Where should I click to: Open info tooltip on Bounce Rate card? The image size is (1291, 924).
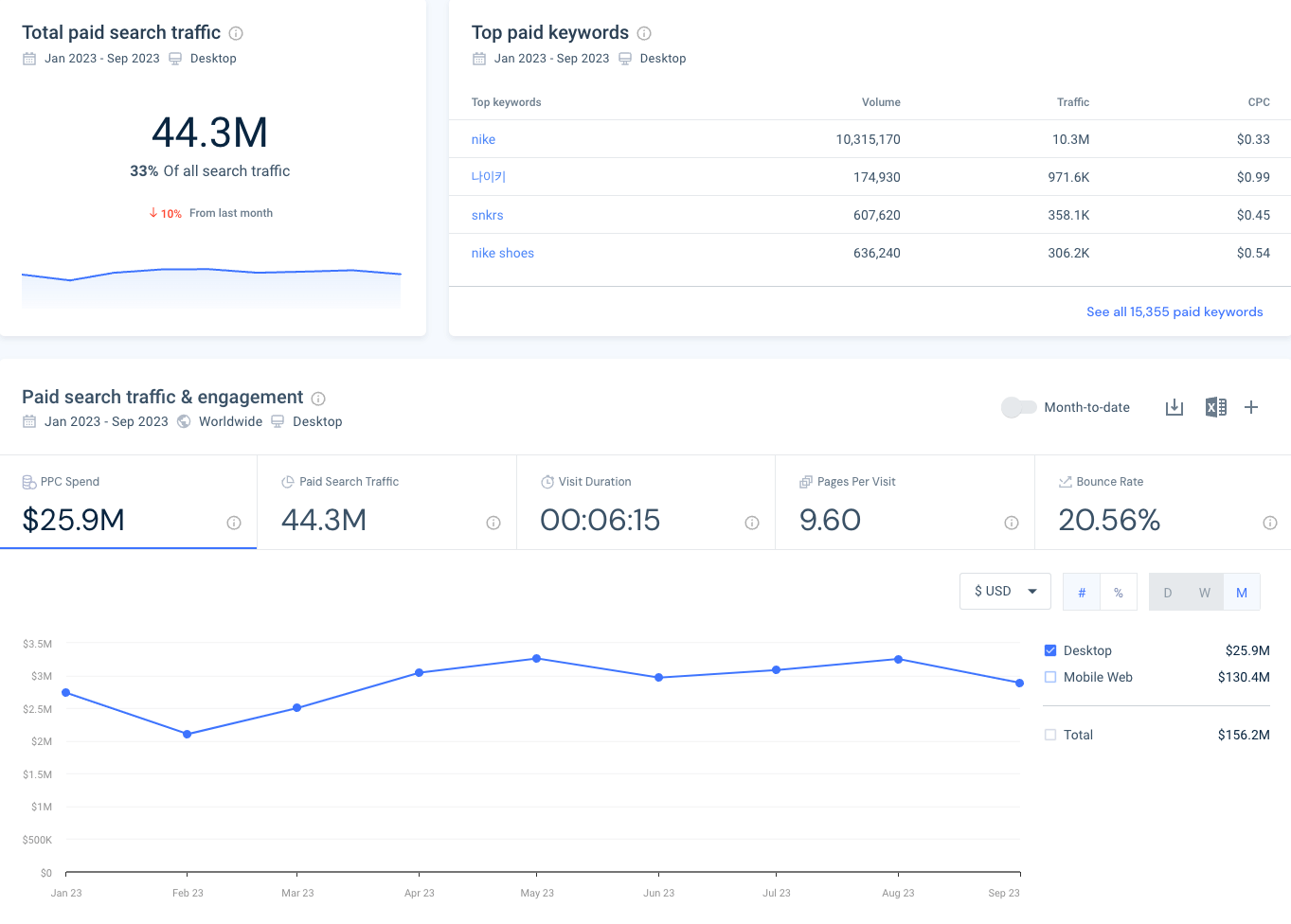point(1270,523)
